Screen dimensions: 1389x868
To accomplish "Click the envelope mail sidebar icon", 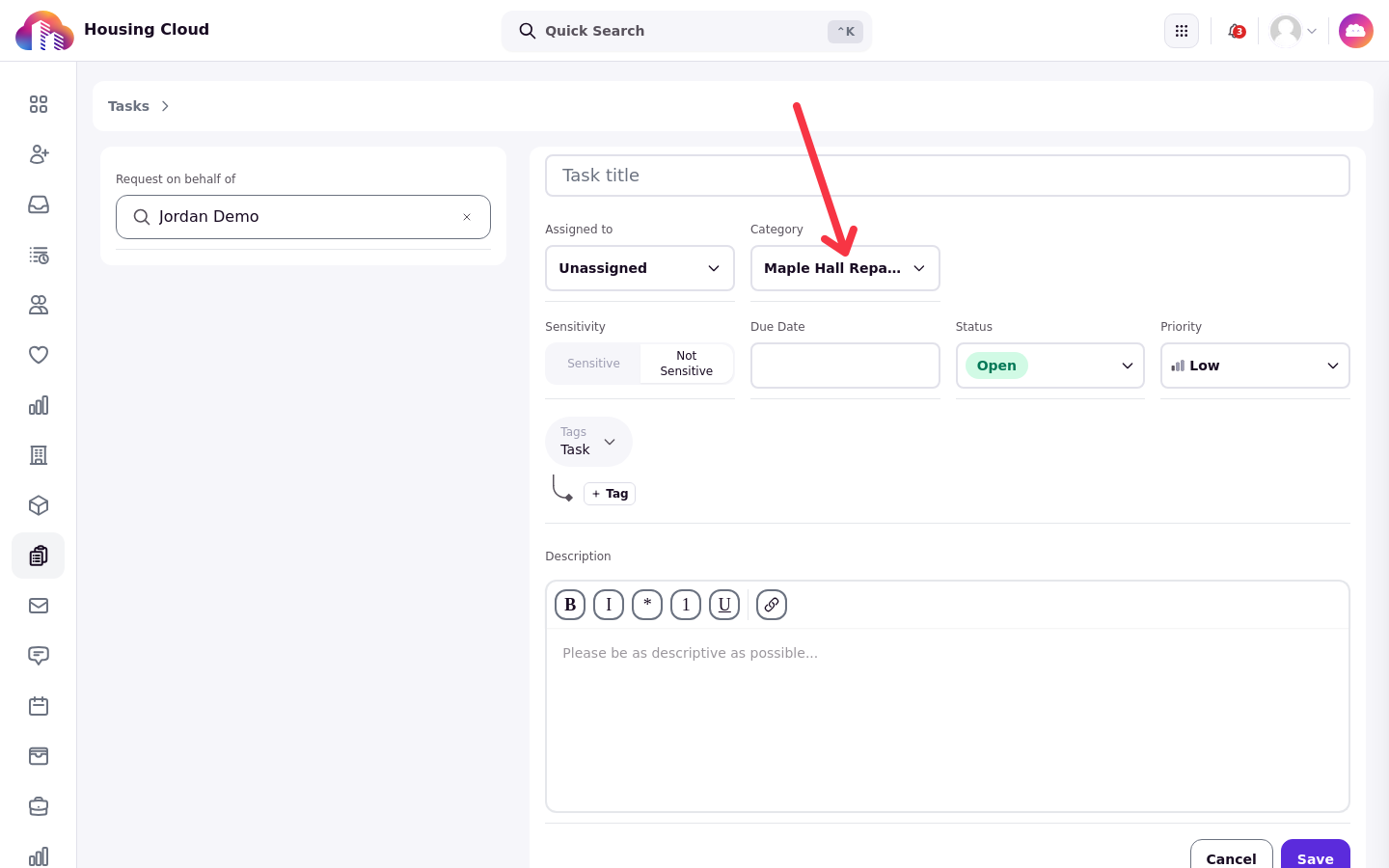I will (x=39, y=606).
